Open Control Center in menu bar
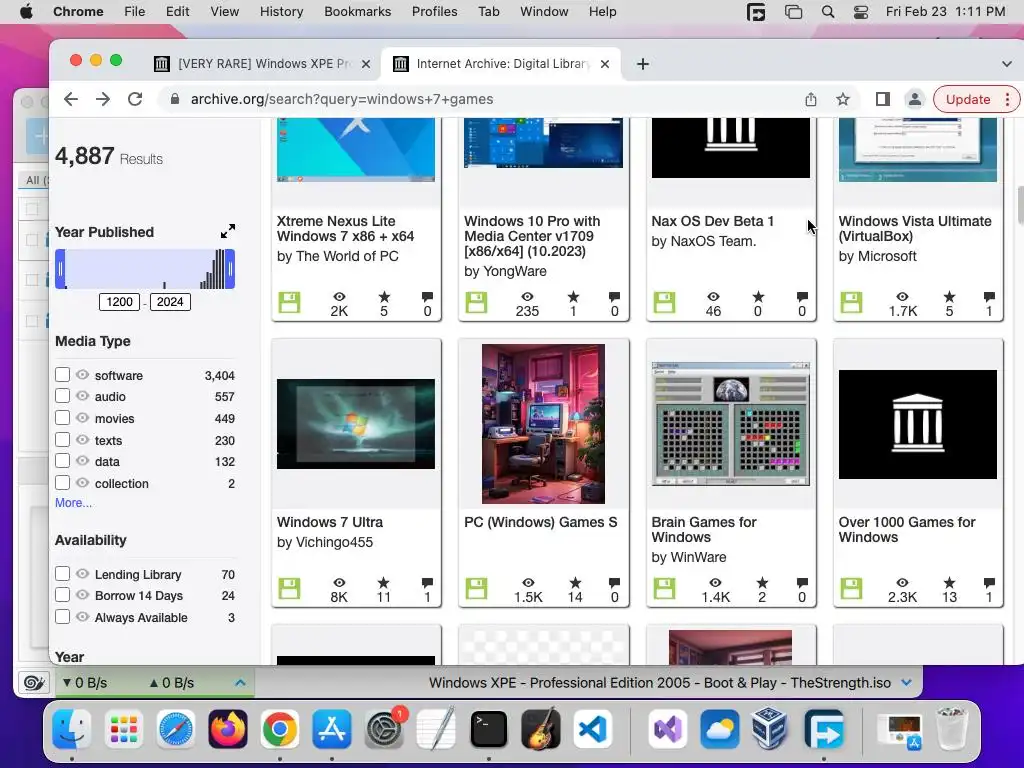The image size is (1024, 768). [x=861, y=12]
